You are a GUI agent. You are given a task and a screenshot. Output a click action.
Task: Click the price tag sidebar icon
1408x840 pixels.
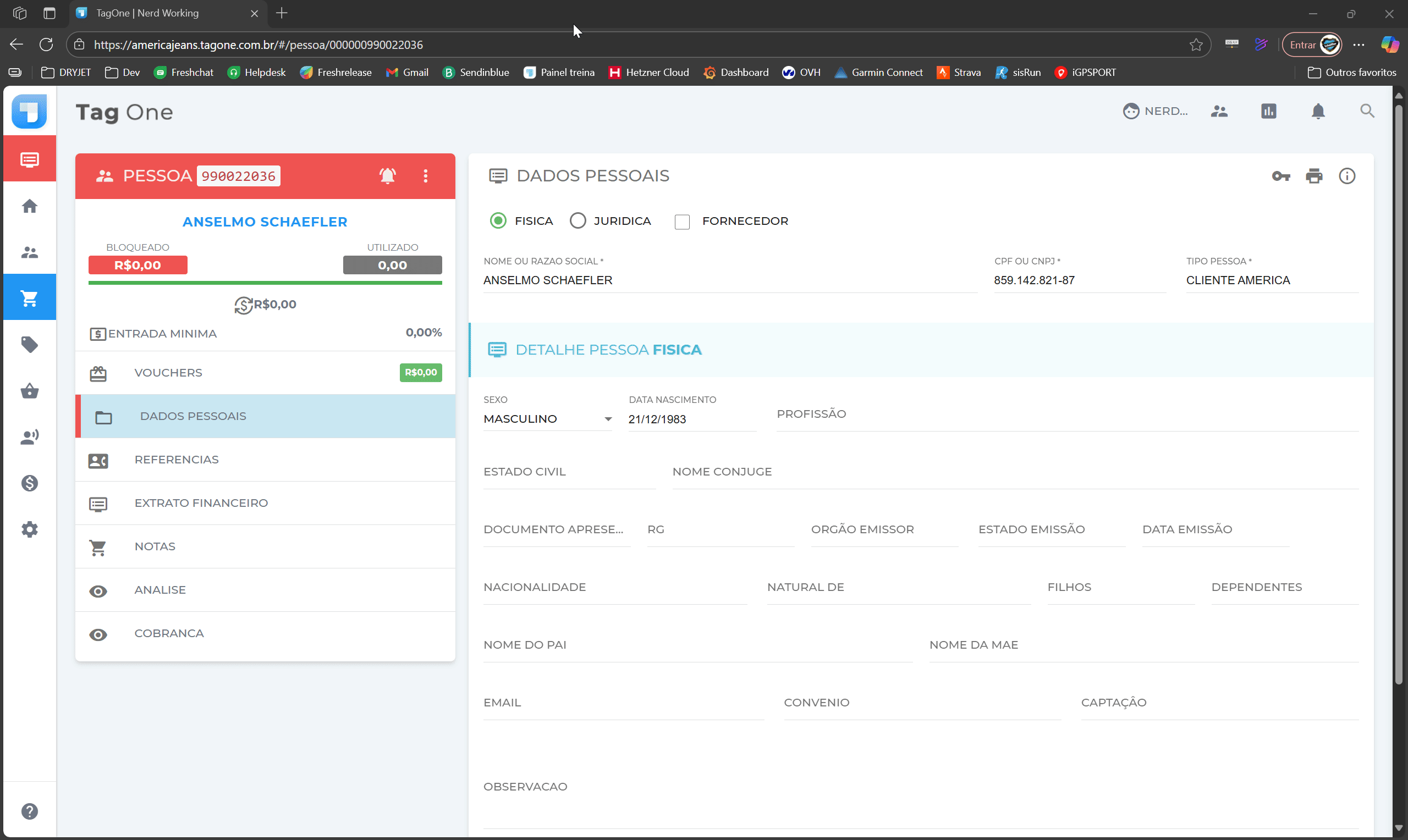30,344
